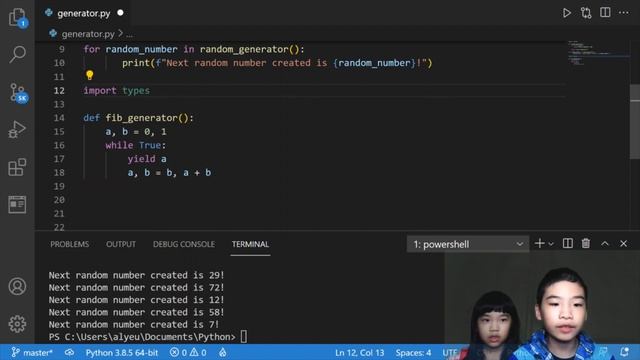Click terminal output line ending in 58!
Screen dimensions: 640x360
click(x=136, y=312)
